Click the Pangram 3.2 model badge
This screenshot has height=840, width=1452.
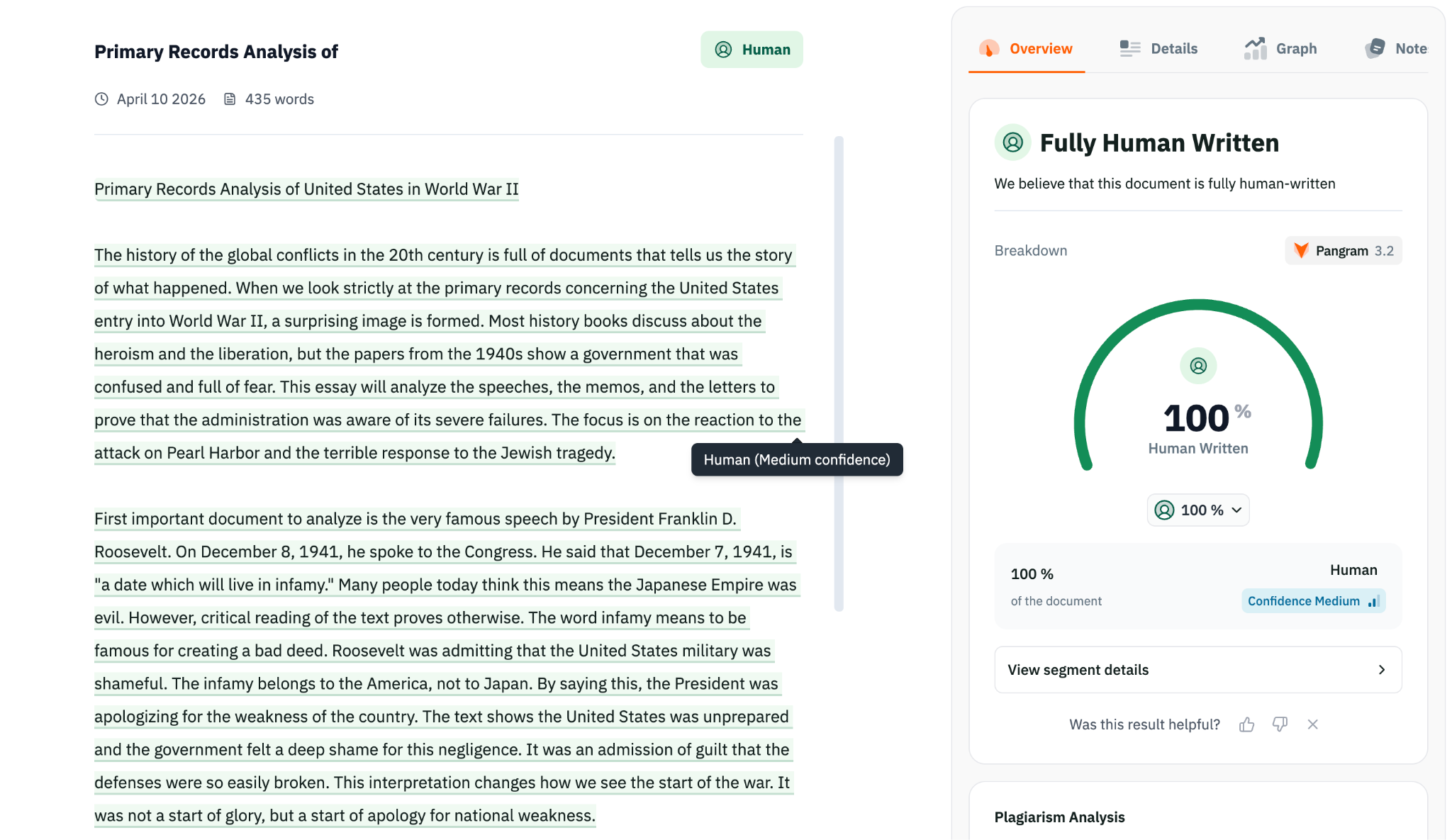pos(1344,251)
